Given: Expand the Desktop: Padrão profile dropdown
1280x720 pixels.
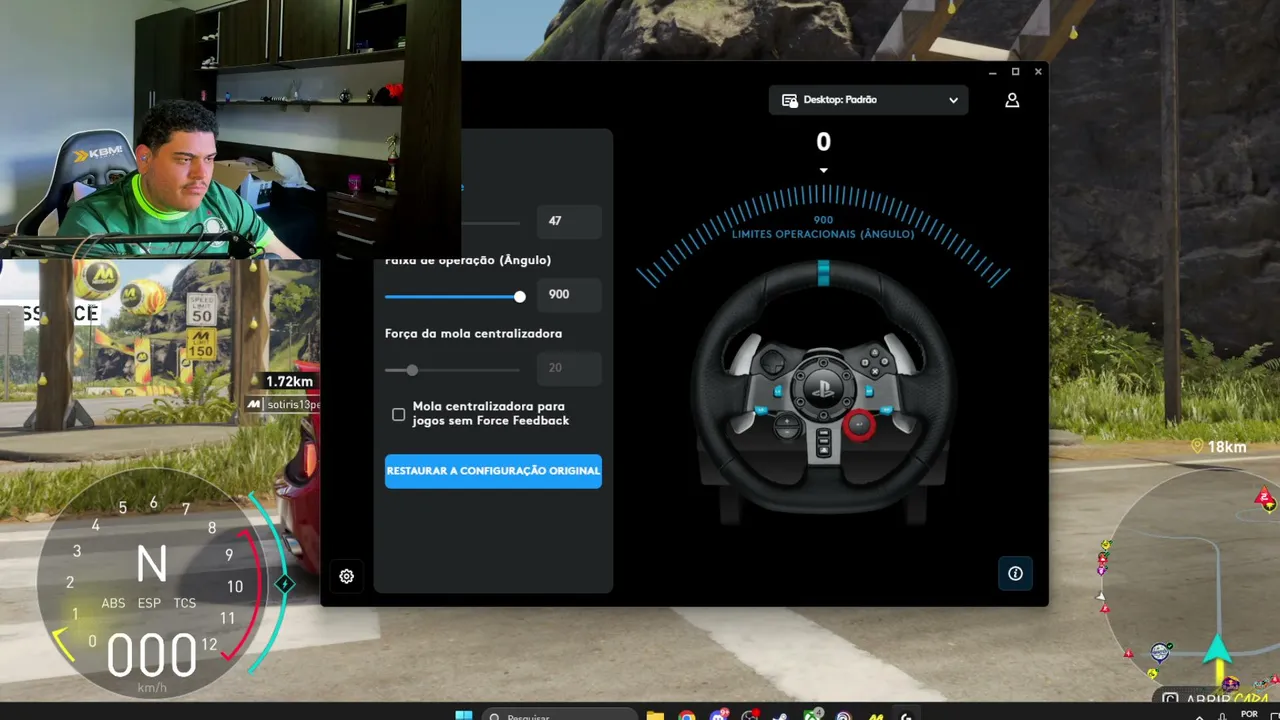Looking at the screenshot, I should click(868, 100).
